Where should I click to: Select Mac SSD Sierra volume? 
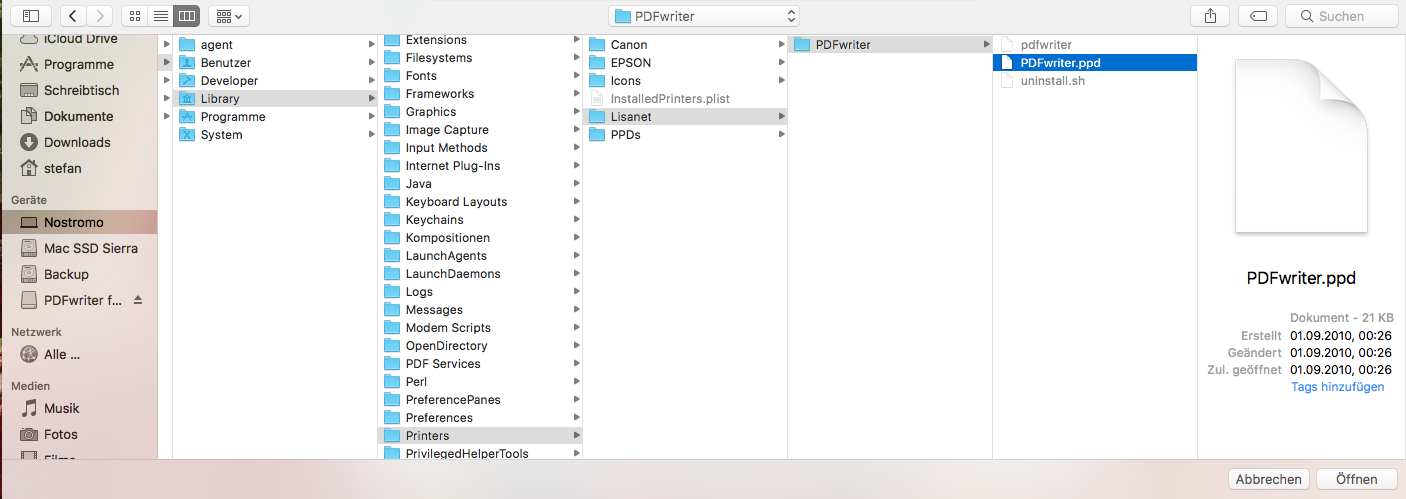click(x=90, y=248)
